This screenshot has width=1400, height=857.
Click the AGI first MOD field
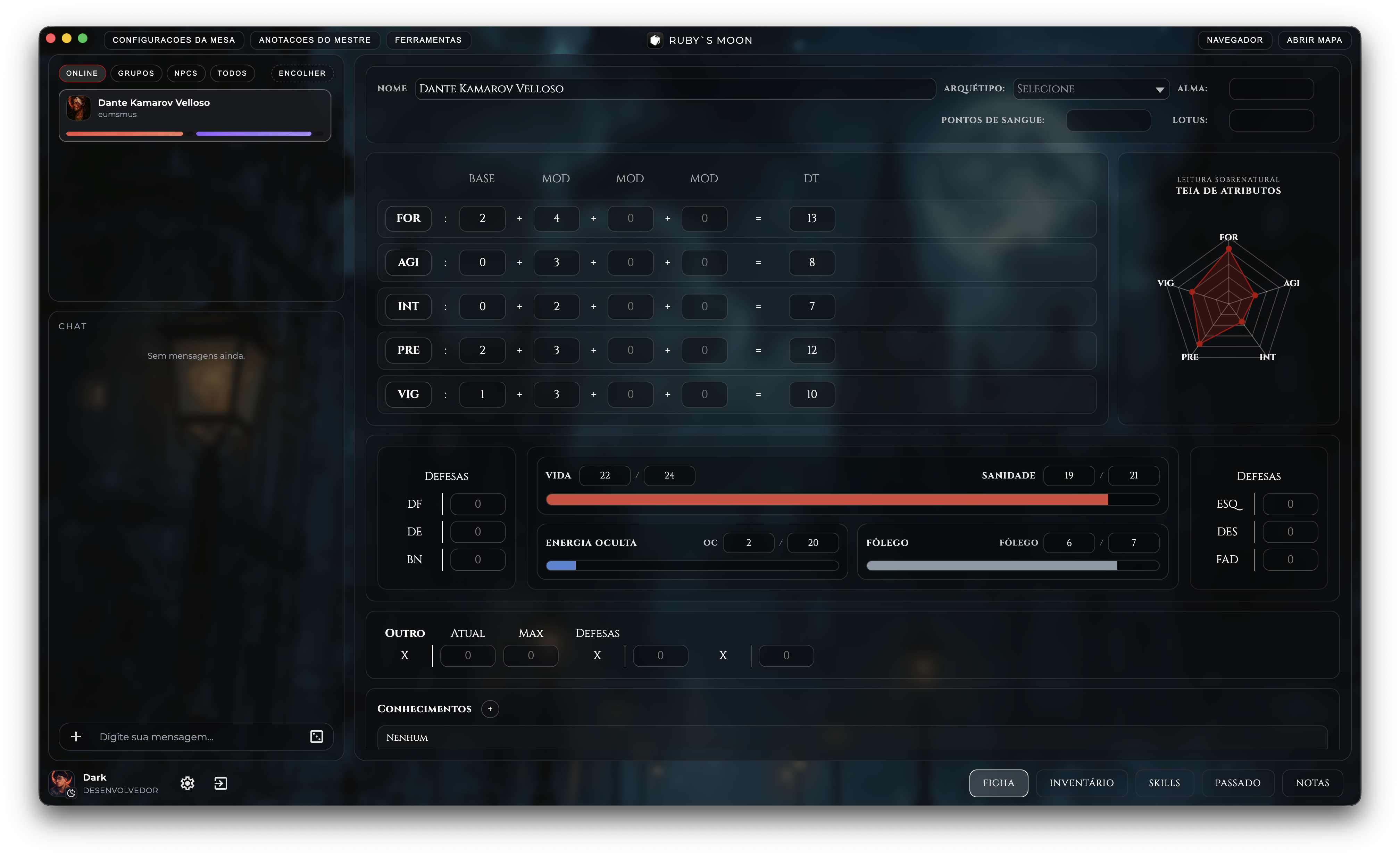(x=556, y=263)
